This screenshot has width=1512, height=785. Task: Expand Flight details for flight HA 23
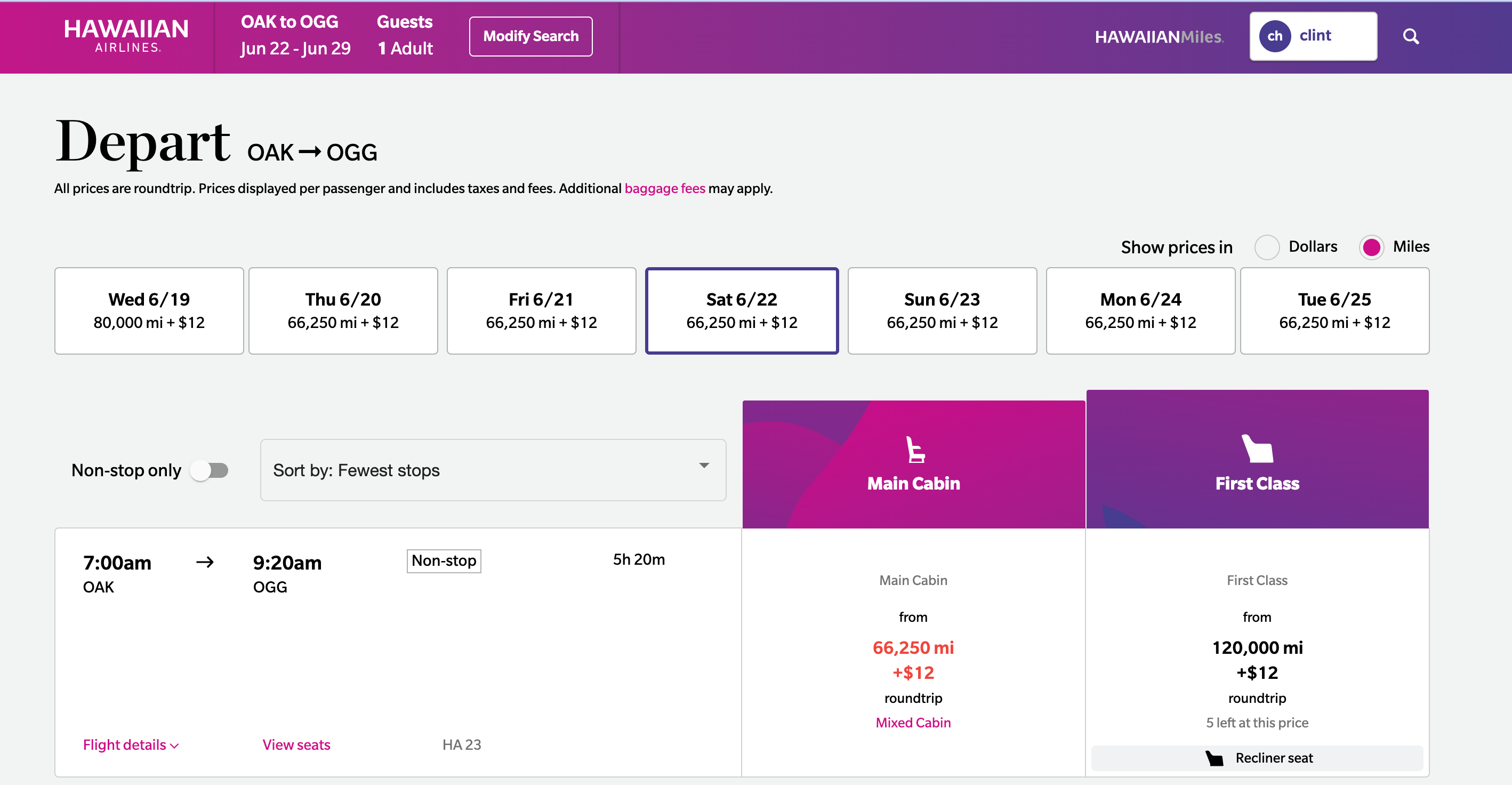(130, 744)
